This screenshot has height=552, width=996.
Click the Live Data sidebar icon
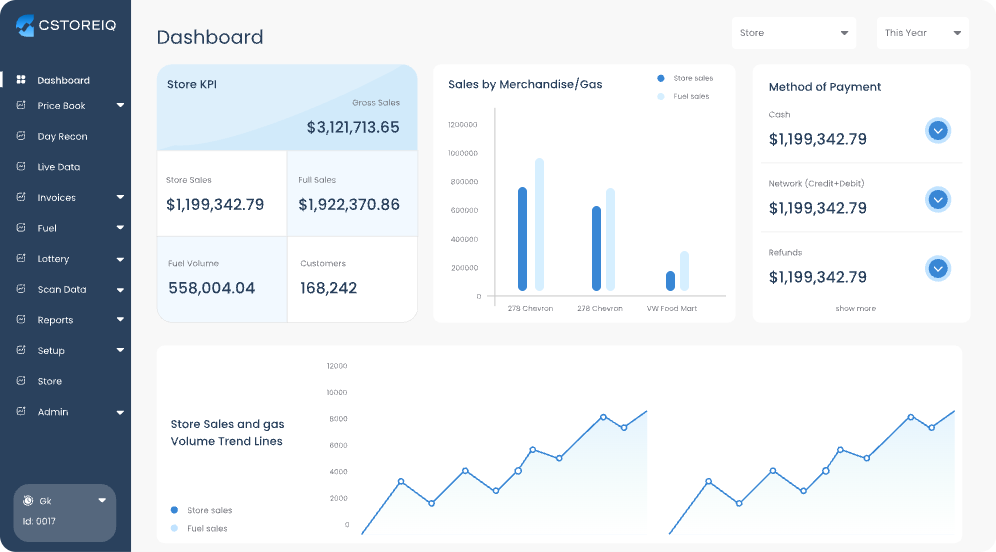coord(21,166)
